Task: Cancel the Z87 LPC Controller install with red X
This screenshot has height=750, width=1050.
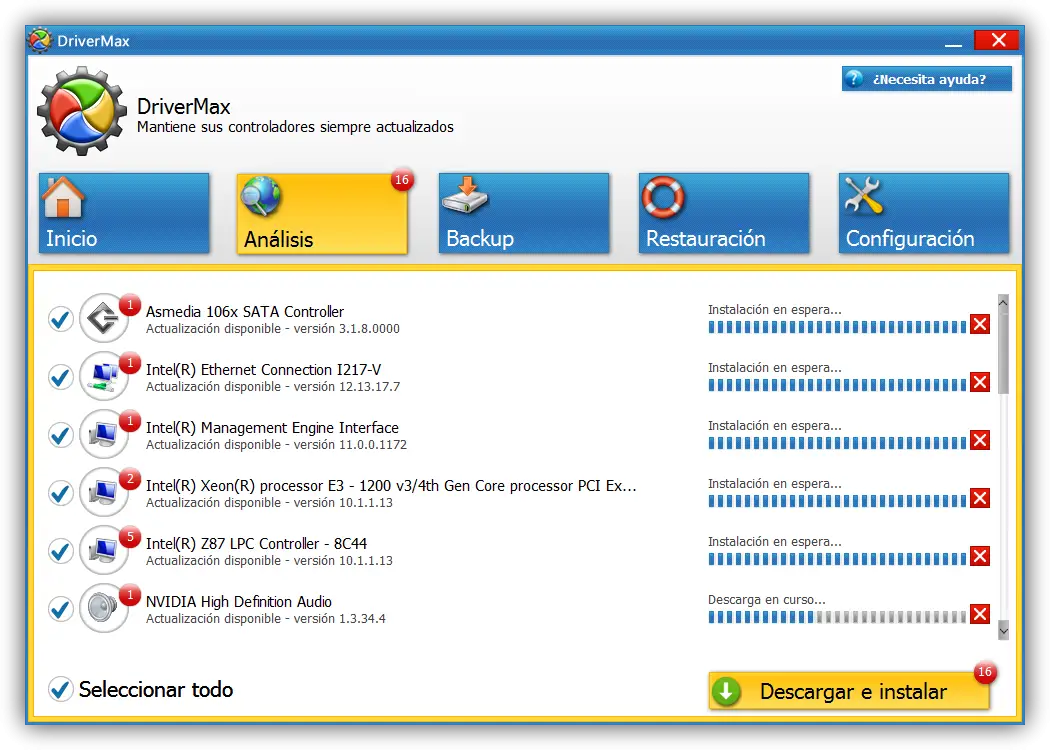Action: [980, 556]
